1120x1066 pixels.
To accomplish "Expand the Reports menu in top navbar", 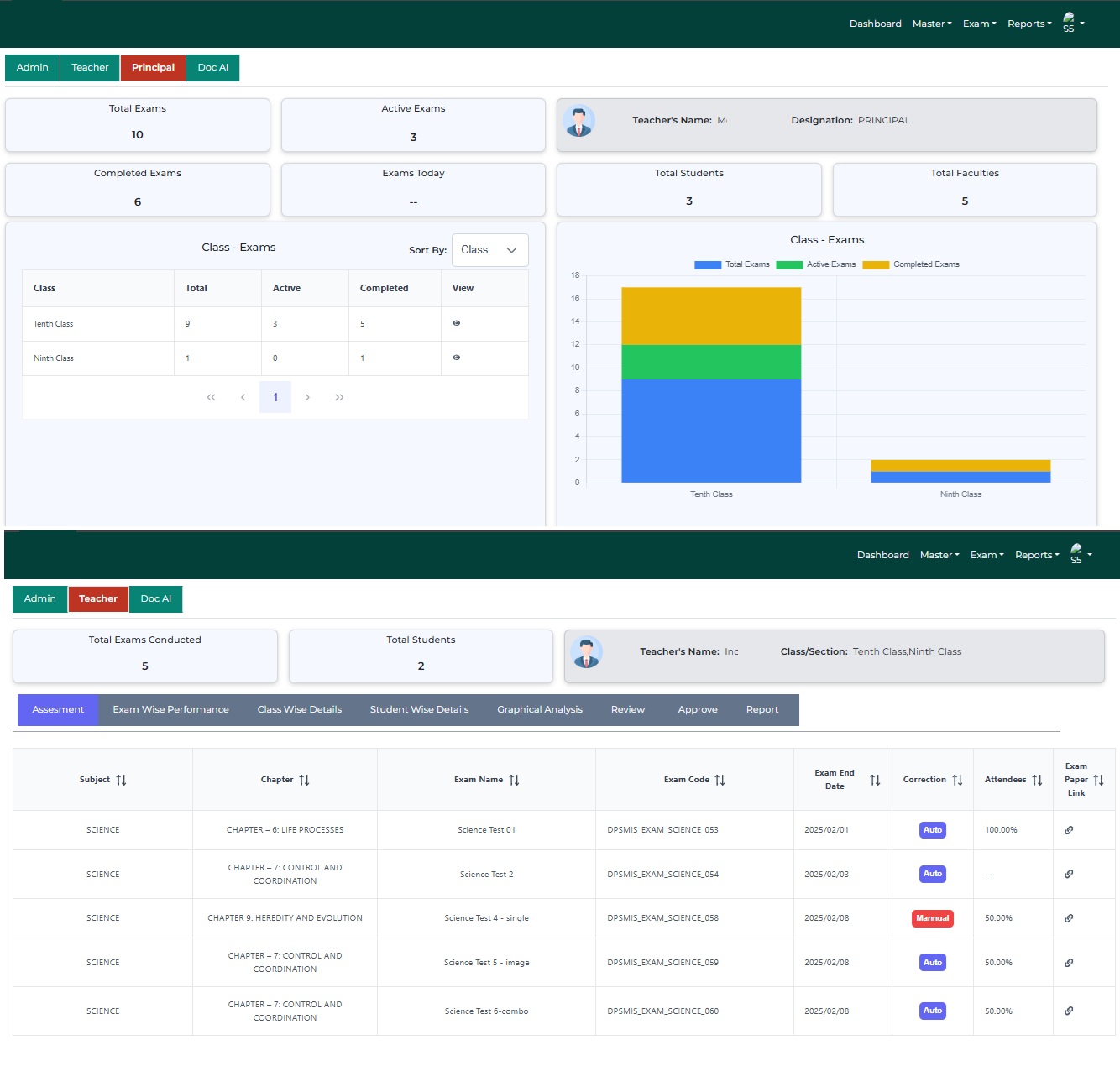I will point(1029,24).
